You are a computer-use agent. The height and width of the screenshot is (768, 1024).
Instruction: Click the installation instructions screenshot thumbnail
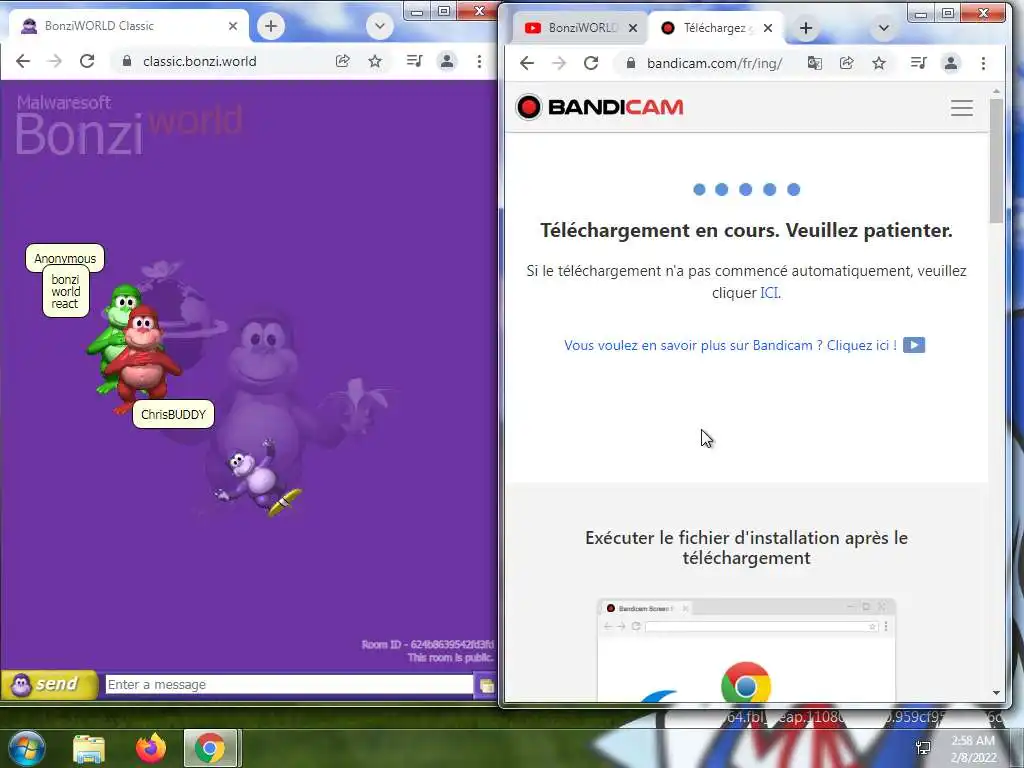(x=746, y=650)
